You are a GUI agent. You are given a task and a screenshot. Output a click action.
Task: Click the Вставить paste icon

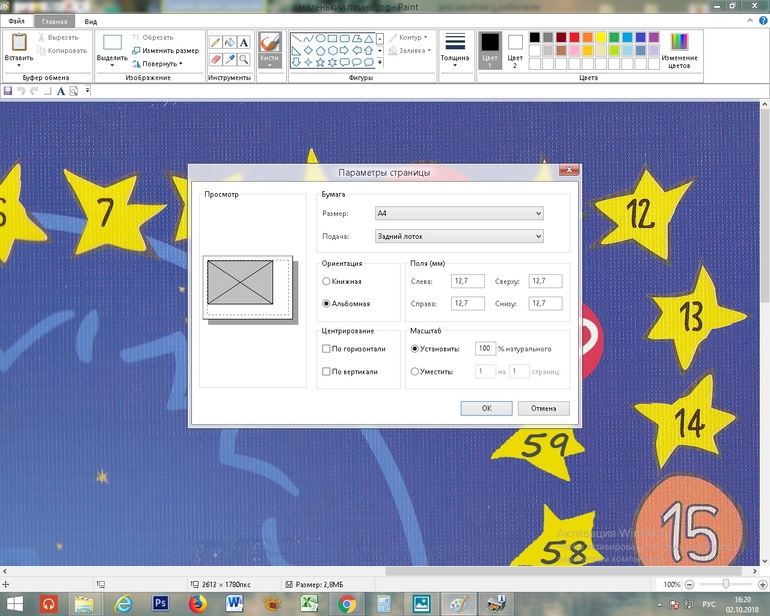click(18, 42)
